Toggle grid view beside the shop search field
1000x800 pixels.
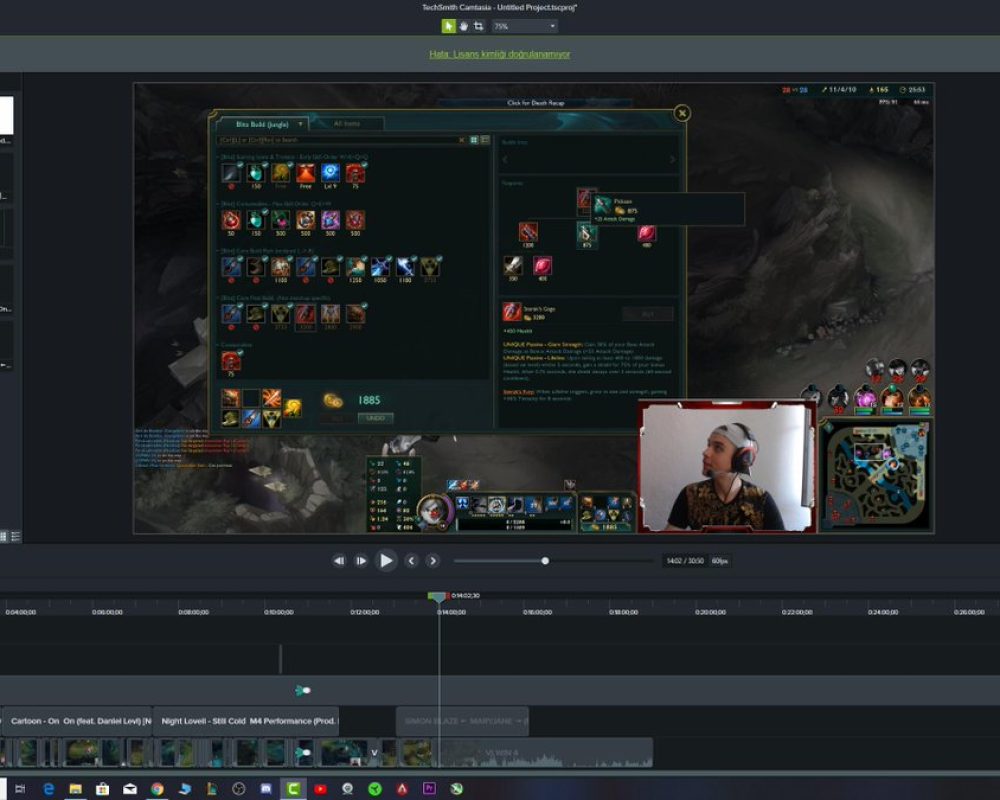coord(473,139)
